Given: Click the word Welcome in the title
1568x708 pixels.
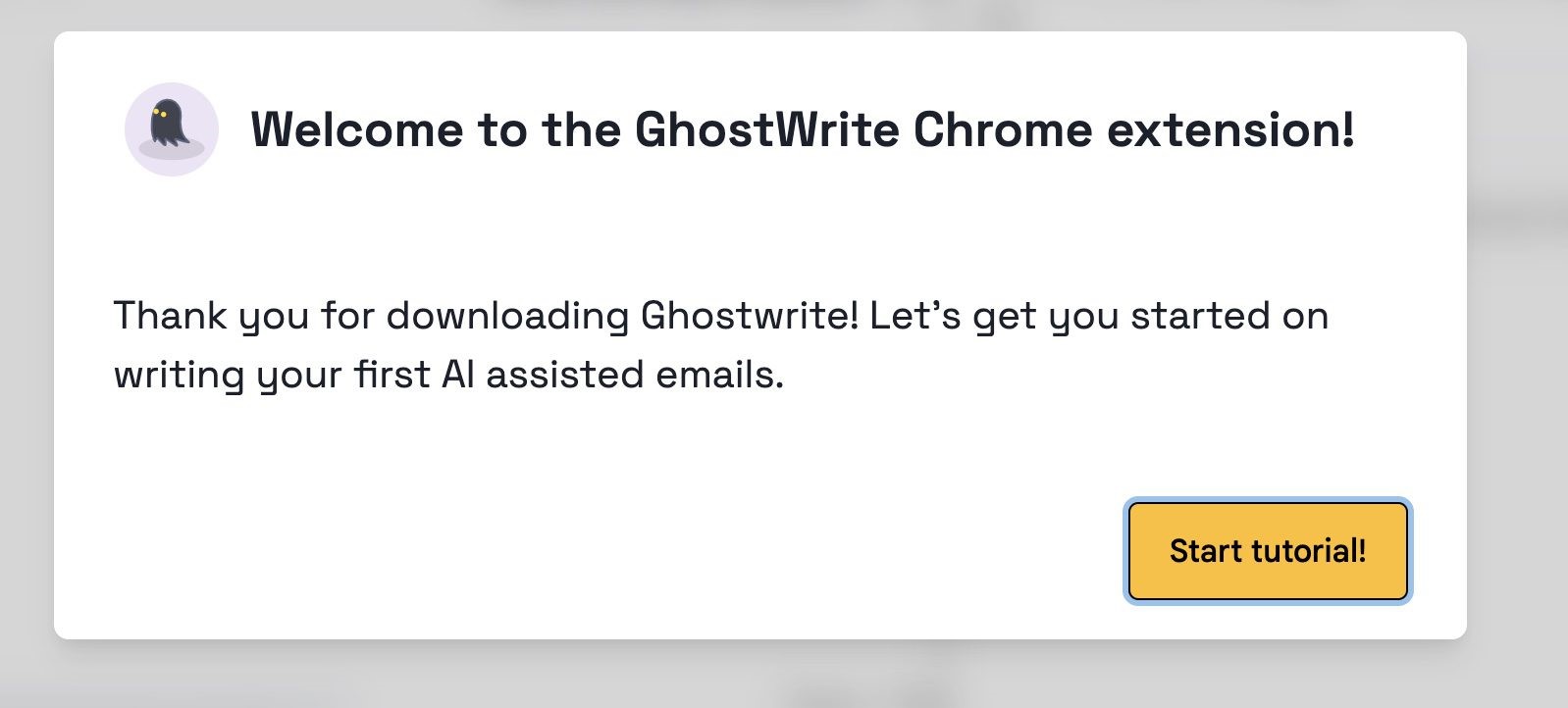Looking at the screenshot, I should pyautogui.click(x=357, y=129).
